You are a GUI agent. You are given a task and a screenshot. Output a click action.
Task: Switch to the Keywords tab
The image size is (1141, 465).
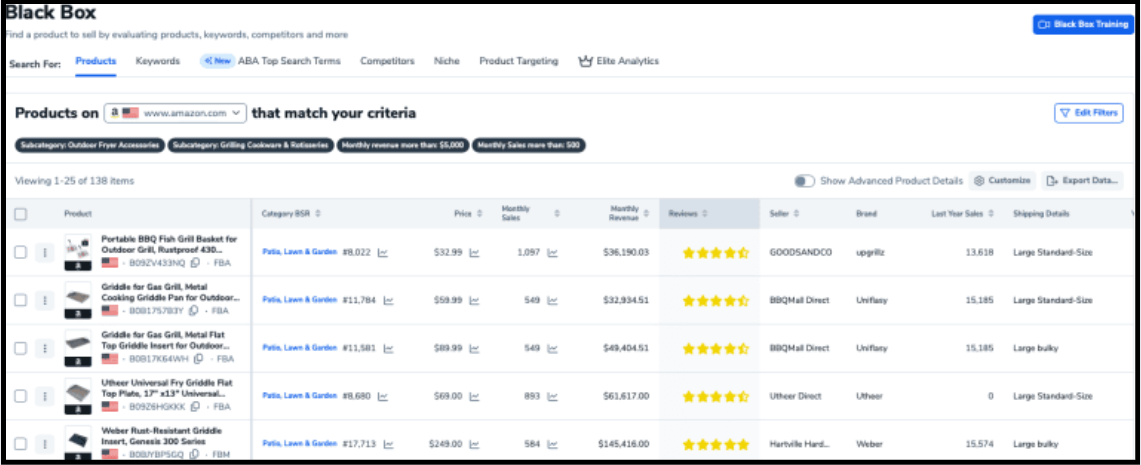click(x=158, y=61)
